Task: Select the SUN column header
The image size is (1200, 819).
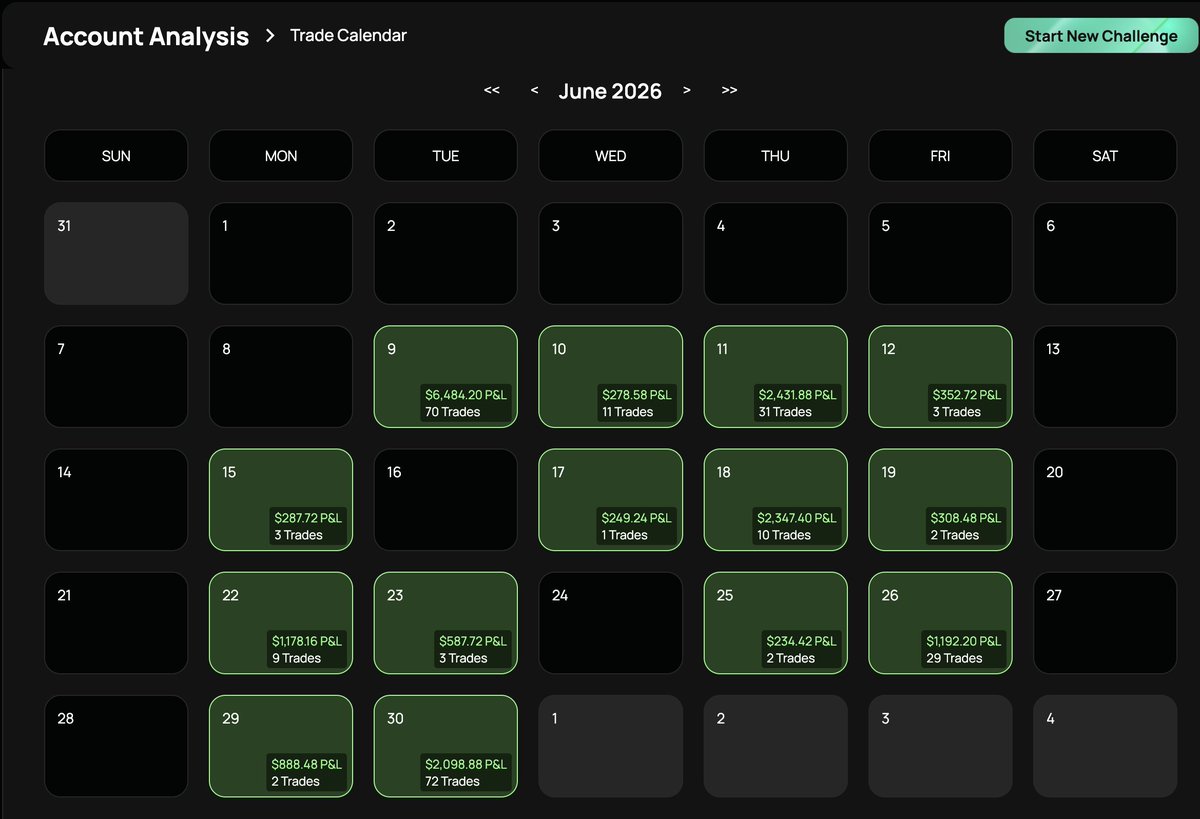Action: point(116,156)
